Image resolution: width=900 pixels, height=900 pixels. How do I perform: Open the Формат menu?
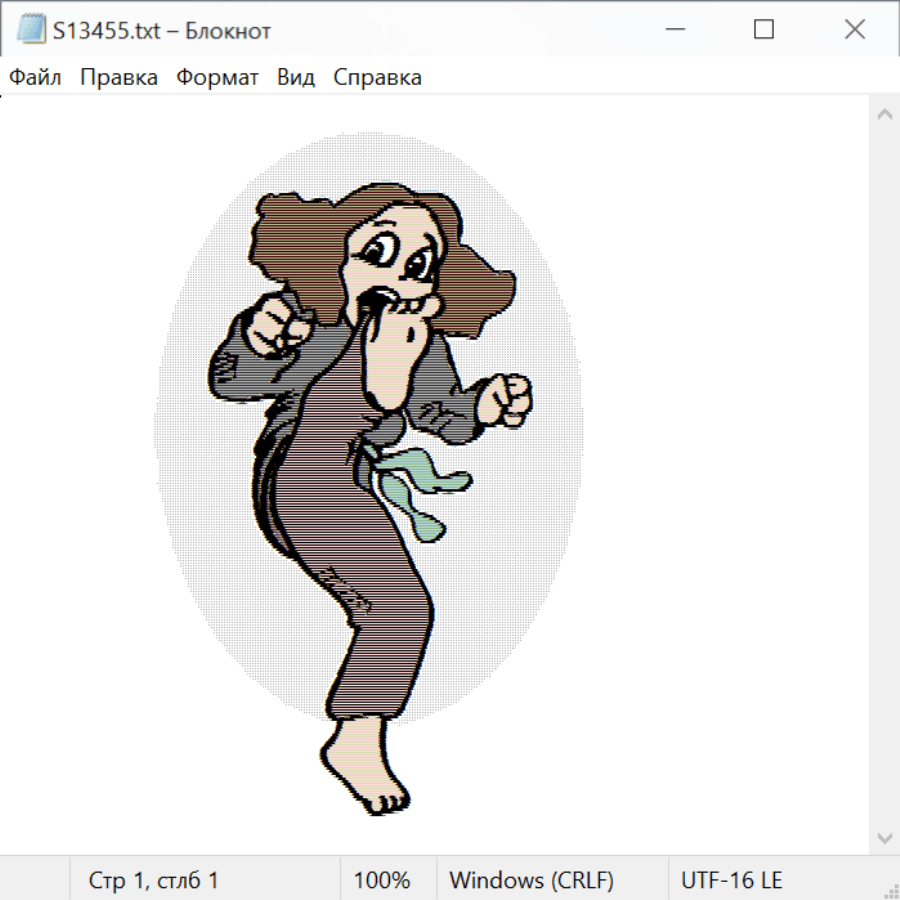pyautogui.click(x=217, y=77)
